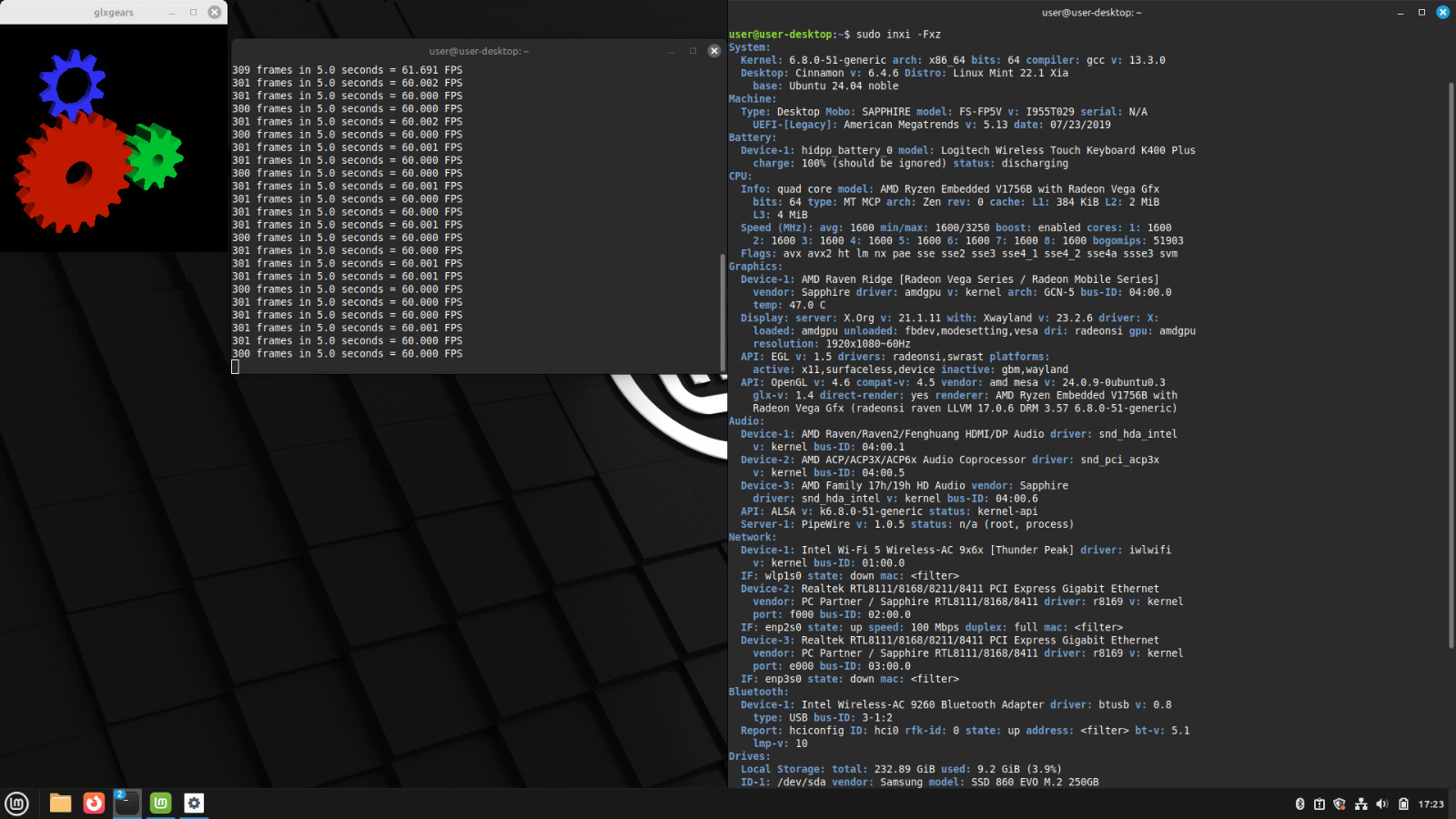Open the battery power tray icon
This screenshot has width=1456, height=819.
click(1403, 804)
